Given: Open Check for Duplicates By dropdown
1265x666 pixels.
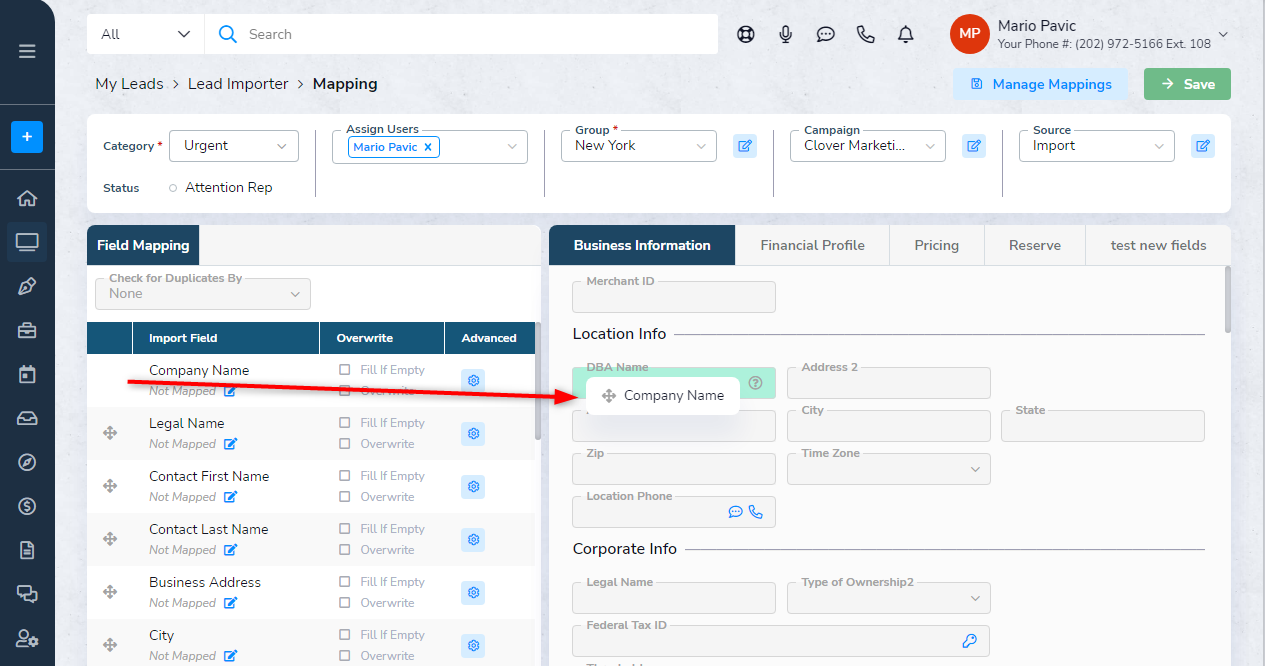Looking at the screenshot, I should point(203,294).
